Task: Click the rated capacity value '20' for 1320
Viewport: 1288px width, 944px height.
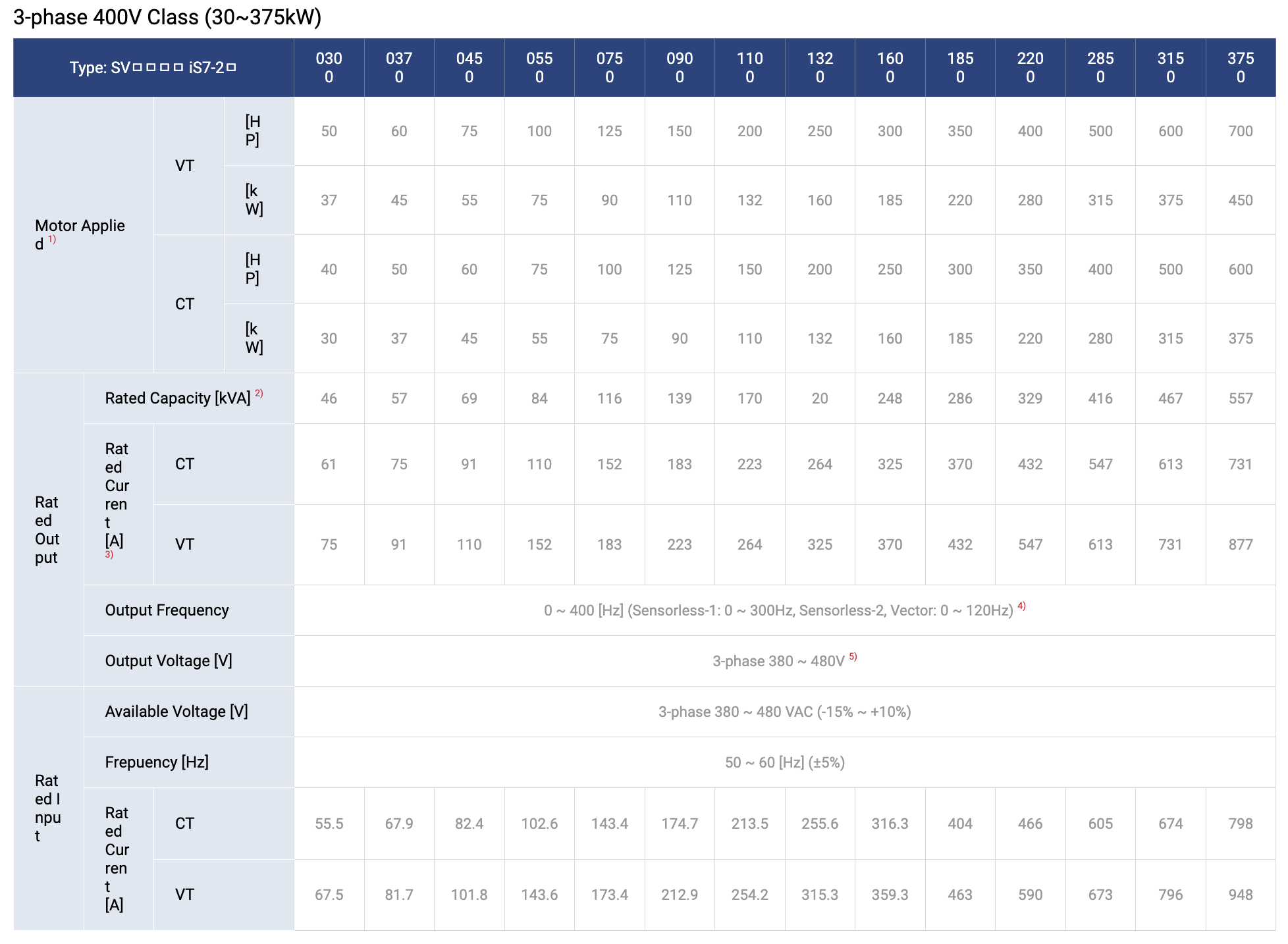Action: pyautogui.click(x=820, y=398)
